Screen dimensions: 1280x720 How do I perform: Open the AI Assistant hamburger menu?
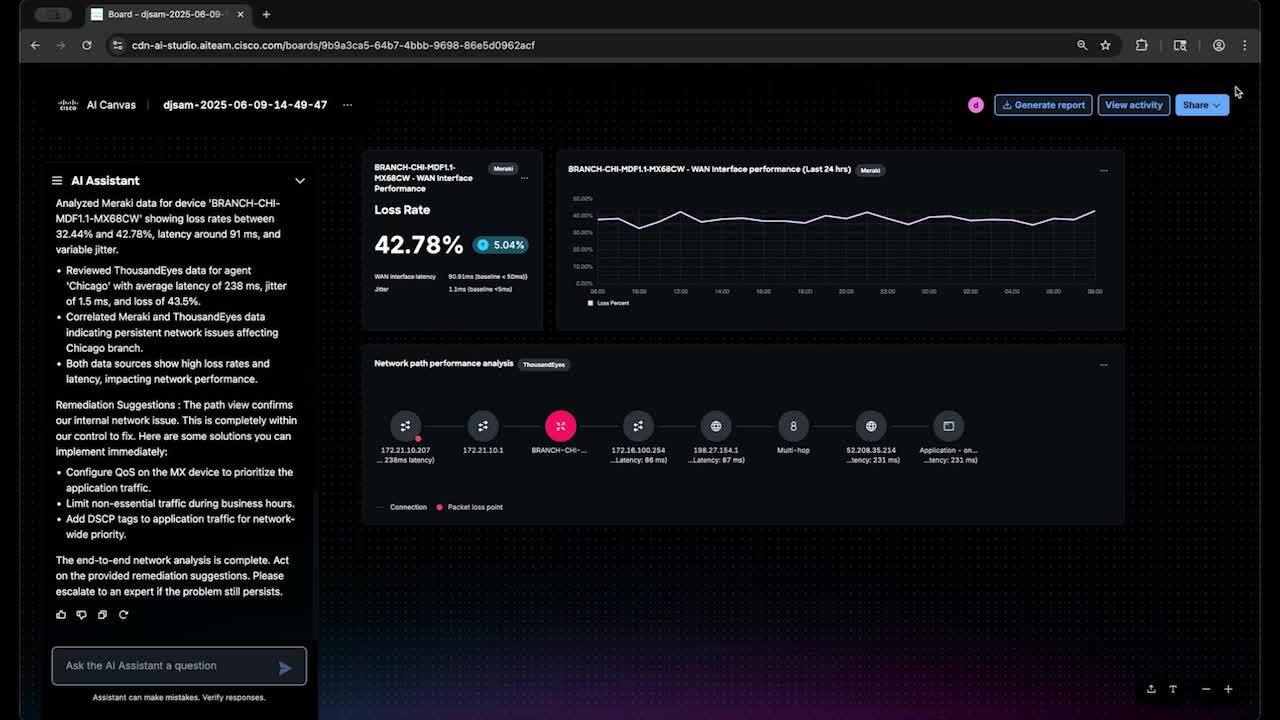57,181
